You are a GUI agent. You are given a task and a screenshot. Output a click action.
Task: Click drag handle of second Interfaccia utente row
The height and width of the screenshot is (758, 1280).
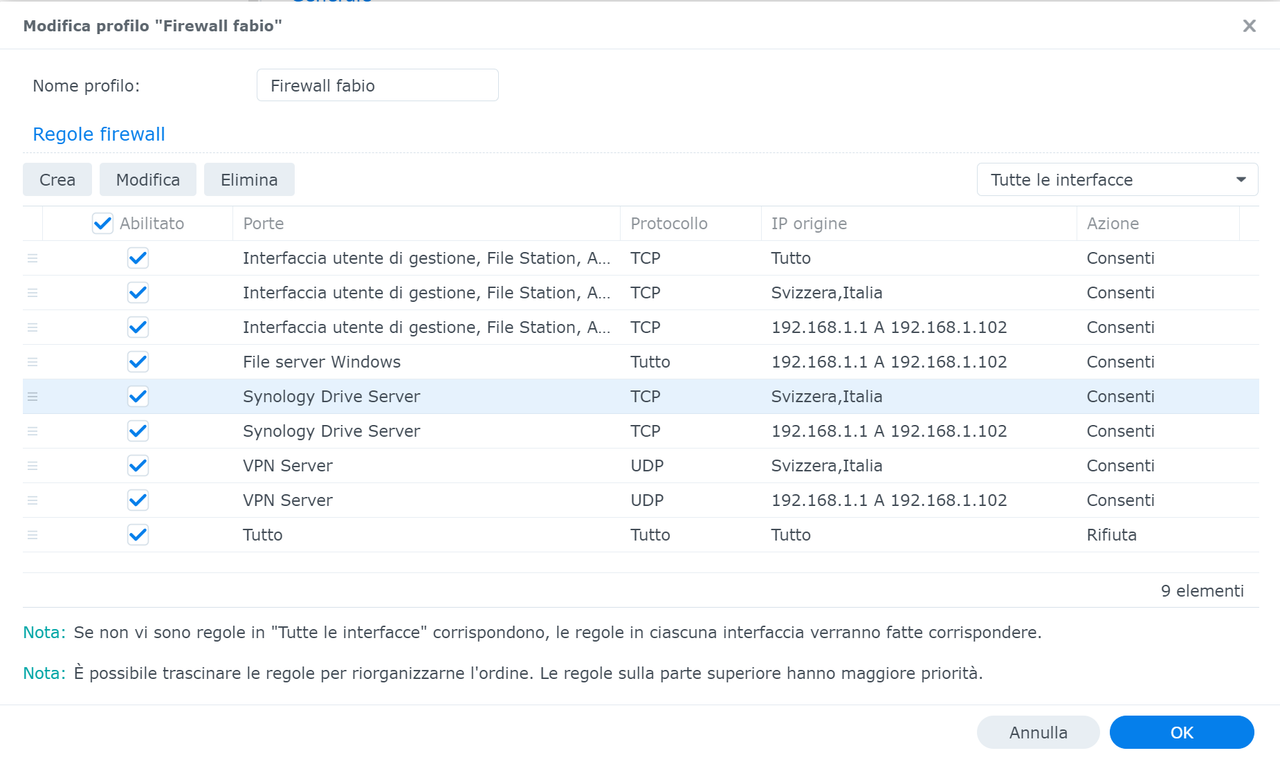pyautogui.click(x=32, y=293)
